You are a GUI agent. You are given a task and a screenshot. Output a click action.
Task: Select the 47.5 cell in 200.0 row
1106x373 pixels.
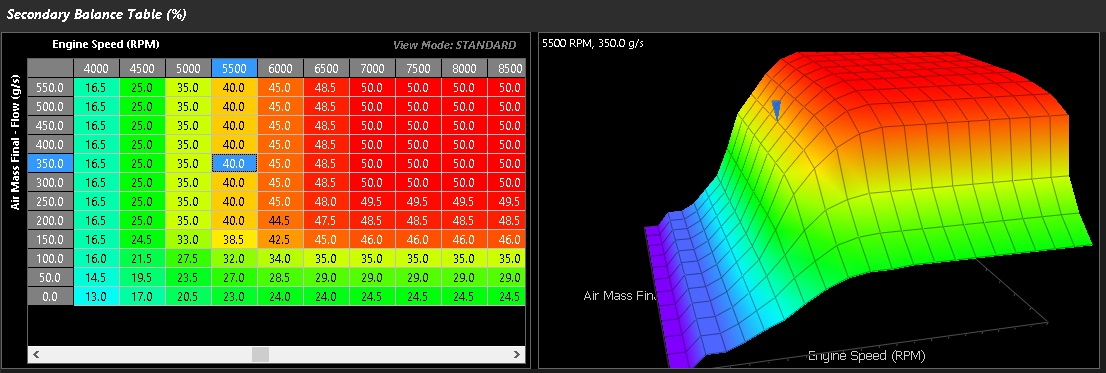(x=327, y=220)
